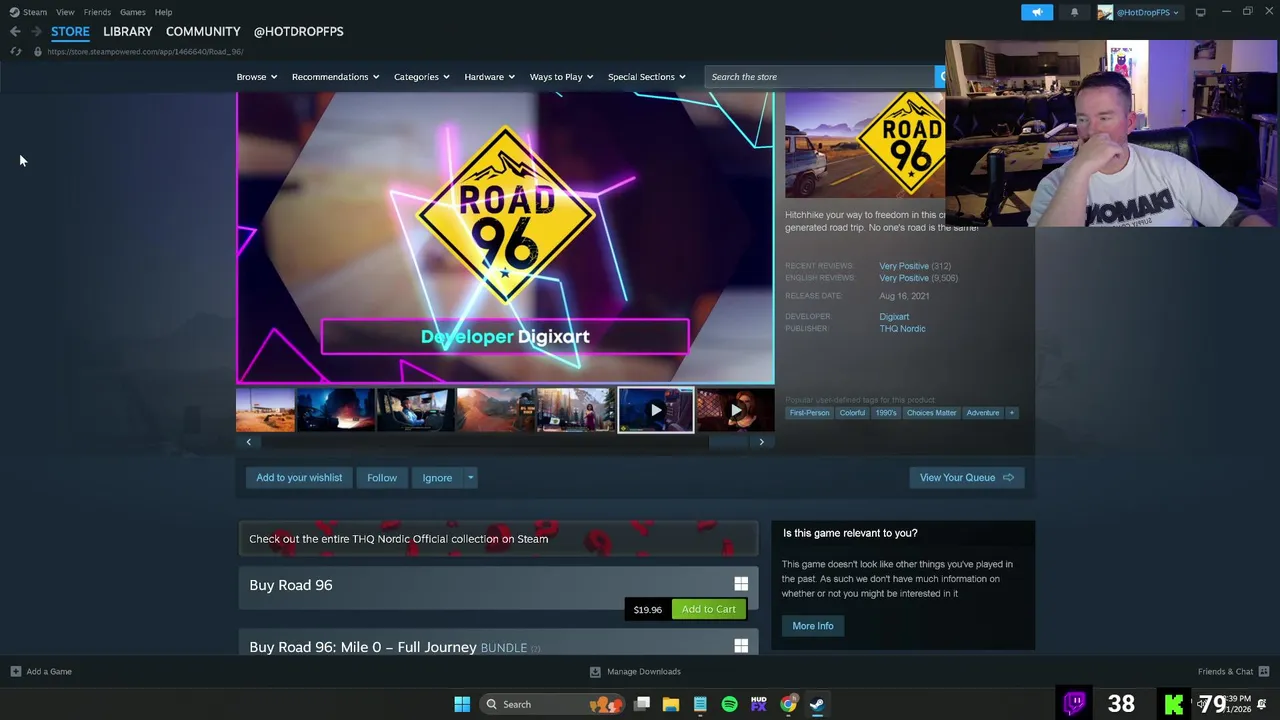
Task: Click the padlock icon beside the URL
Action: tap(37, 52)
